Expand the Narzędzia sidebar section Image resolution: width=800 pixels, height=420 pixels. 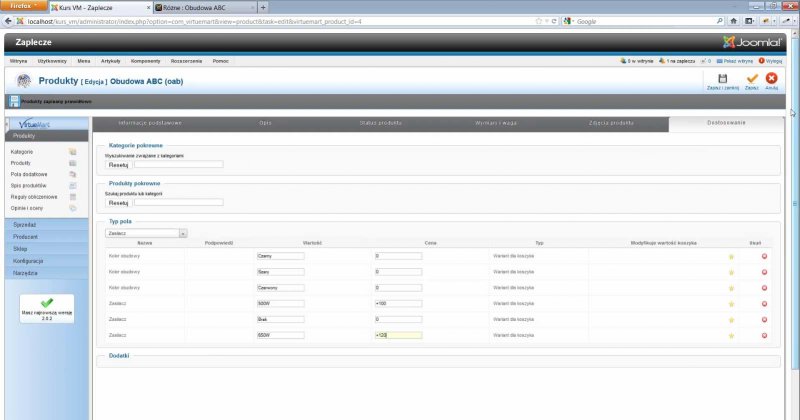pyautogui.click(x=26, y=272)
